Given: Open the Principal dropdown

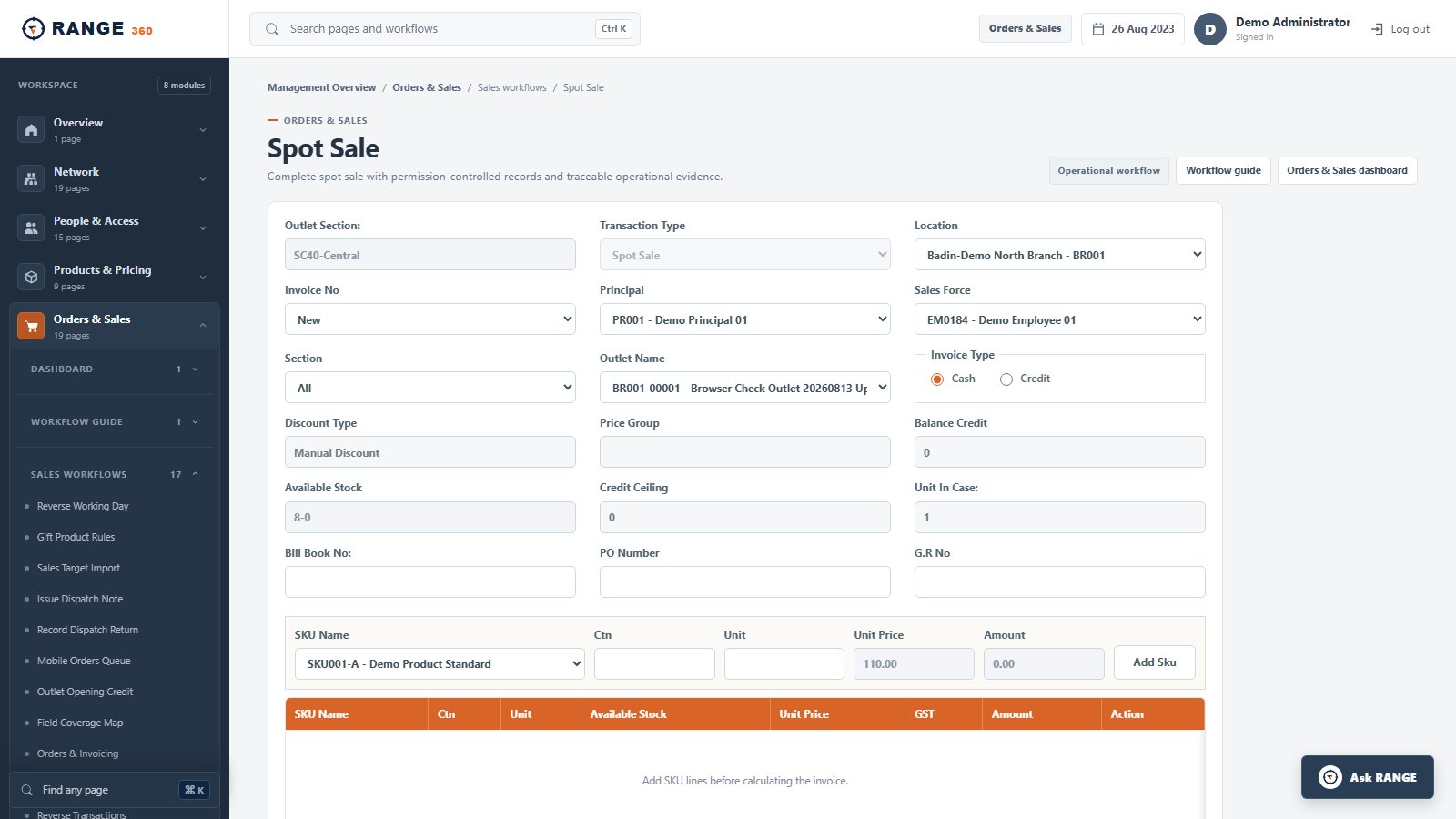Looking at the screenshot, I should 745,319.
